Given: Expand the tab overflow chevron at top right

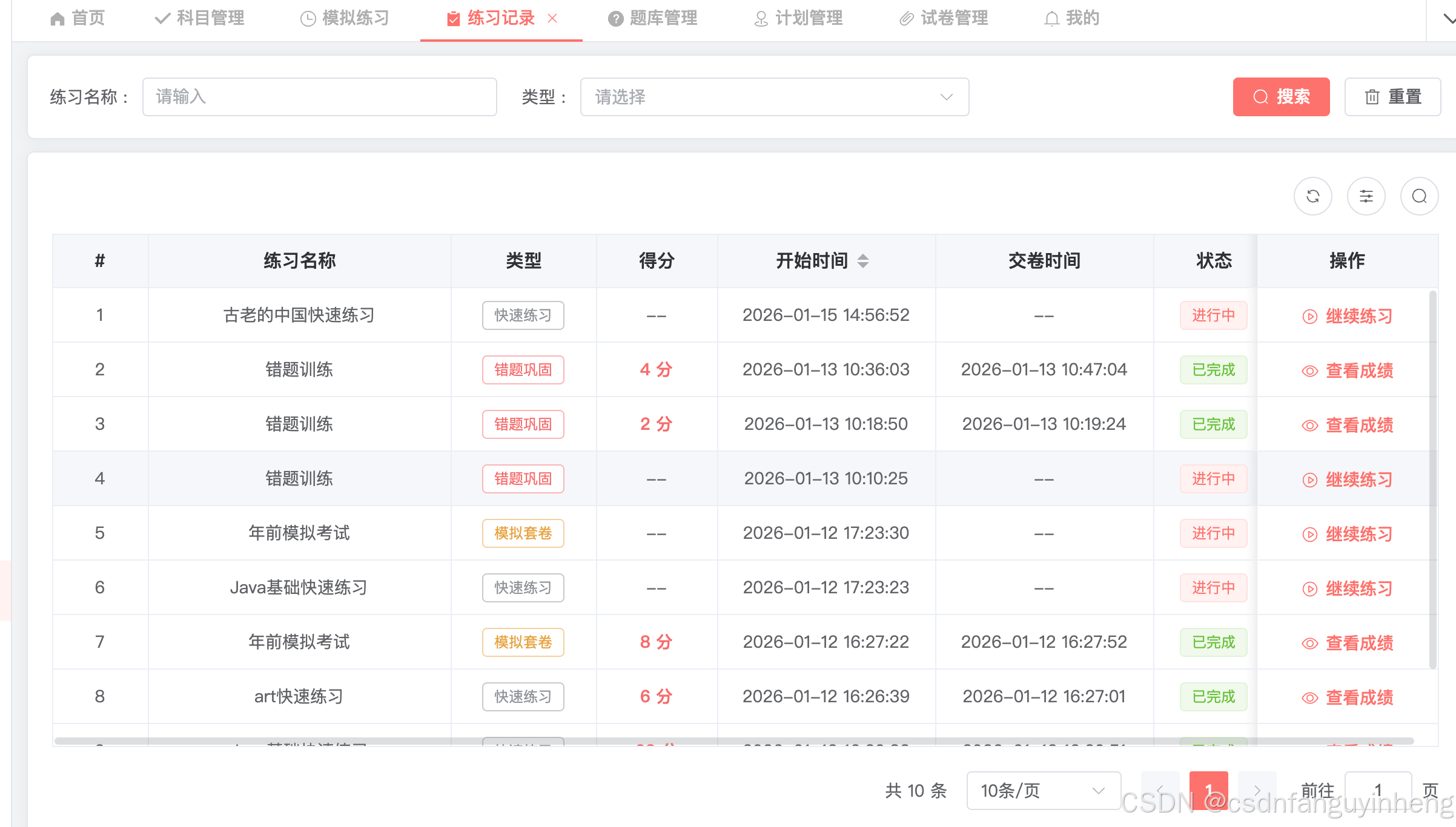Looking at the screenshot, I should pyautogui.click(x=1449, y=18).
